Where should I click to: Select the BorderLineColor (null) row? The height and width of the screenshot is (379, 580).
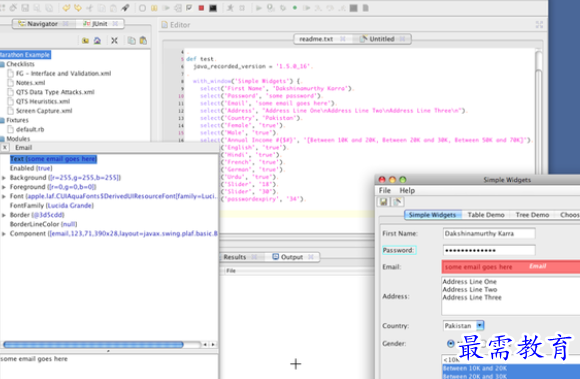point(43,224)
